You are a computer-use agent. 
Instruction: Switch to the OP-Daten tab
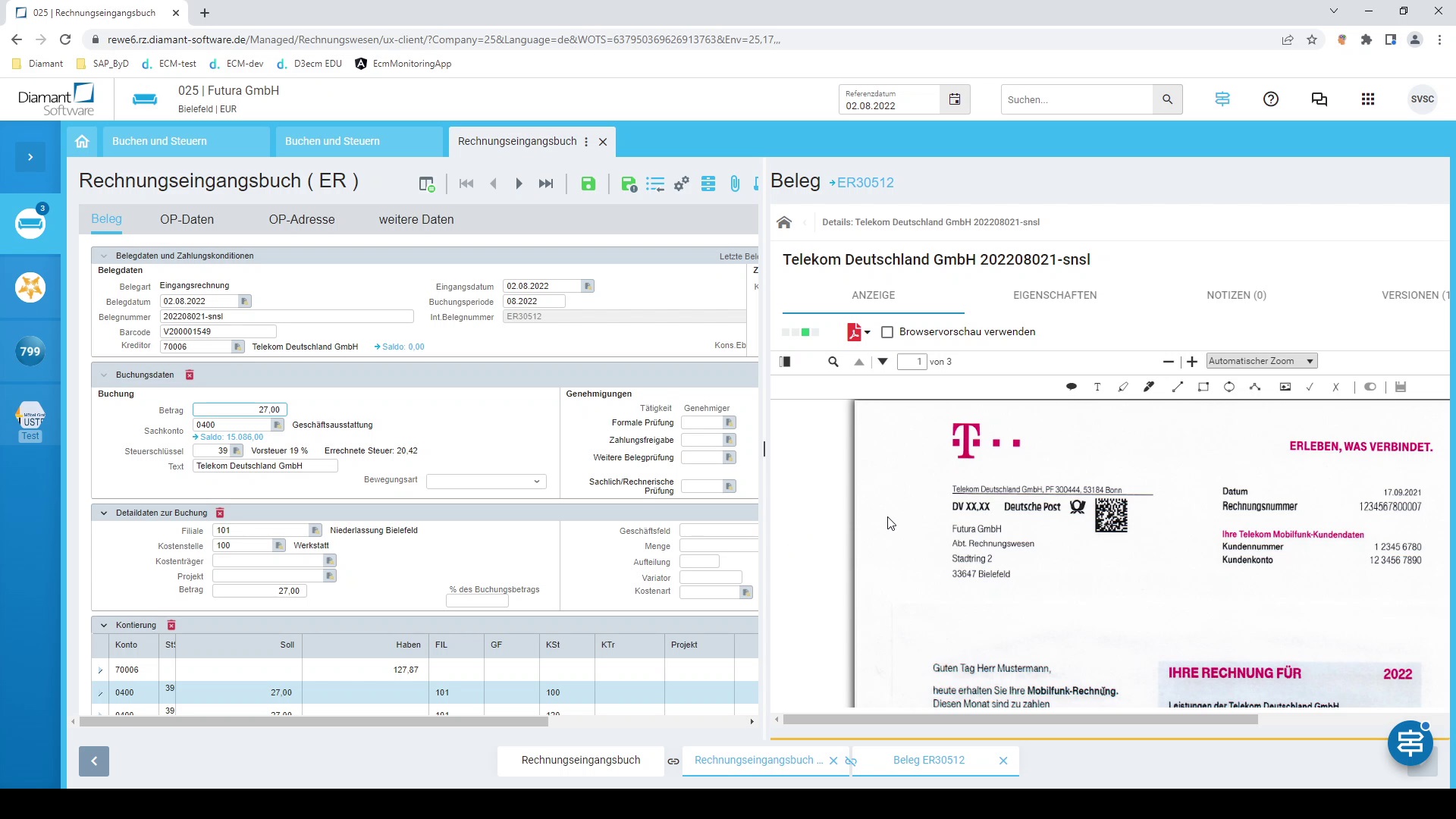pos(187,219)
